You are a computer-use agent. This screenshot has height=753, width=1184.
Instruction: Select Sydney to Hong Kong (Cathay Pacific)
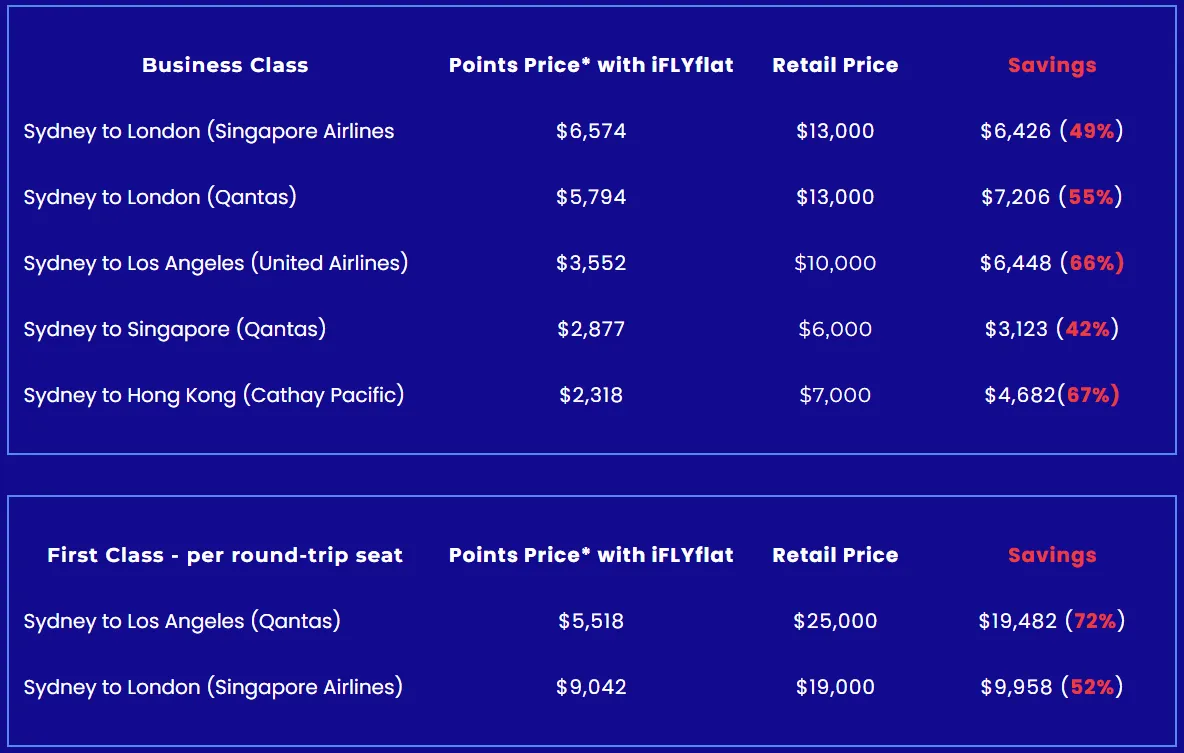pyautogui.click(x=214, y=395)
